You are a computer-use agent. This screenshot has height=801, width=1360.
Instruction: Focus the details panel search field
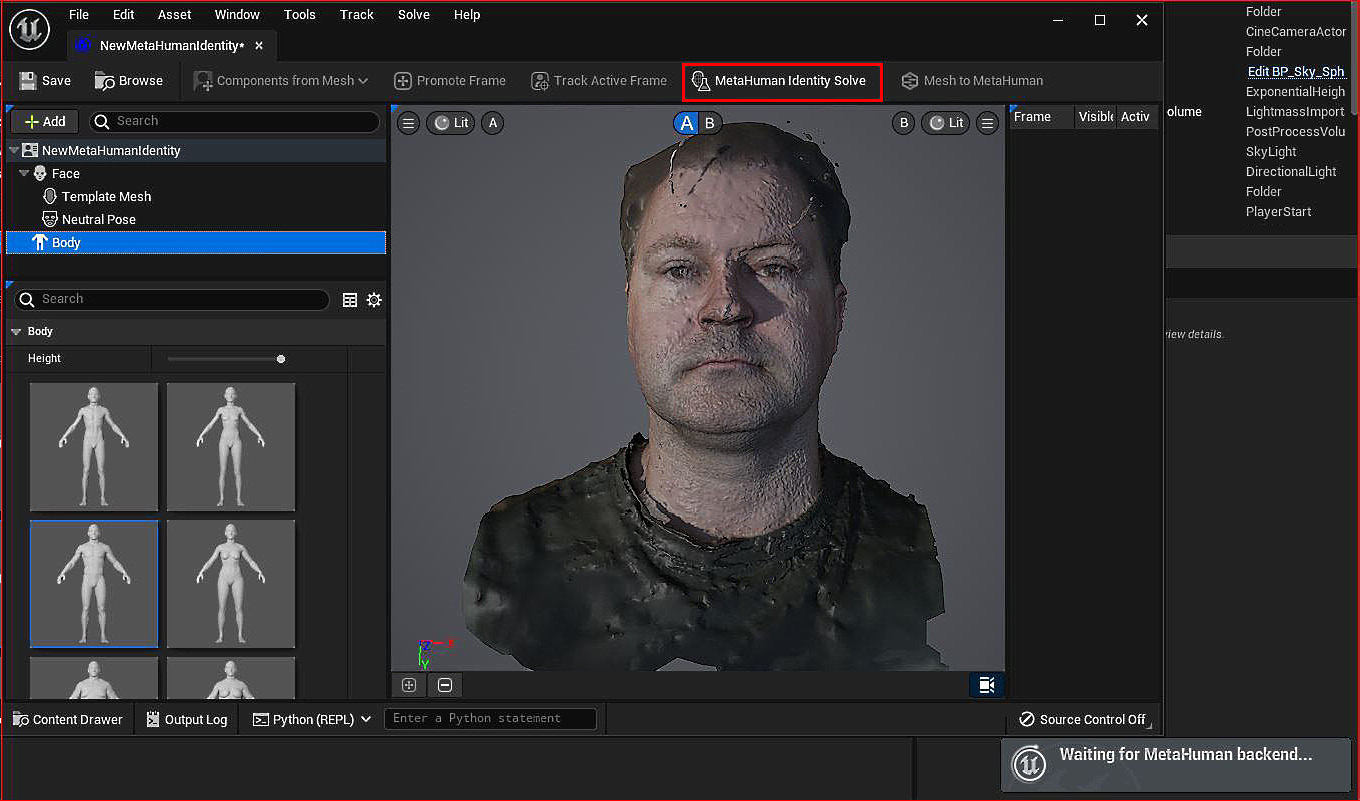(x=172, y=299)
